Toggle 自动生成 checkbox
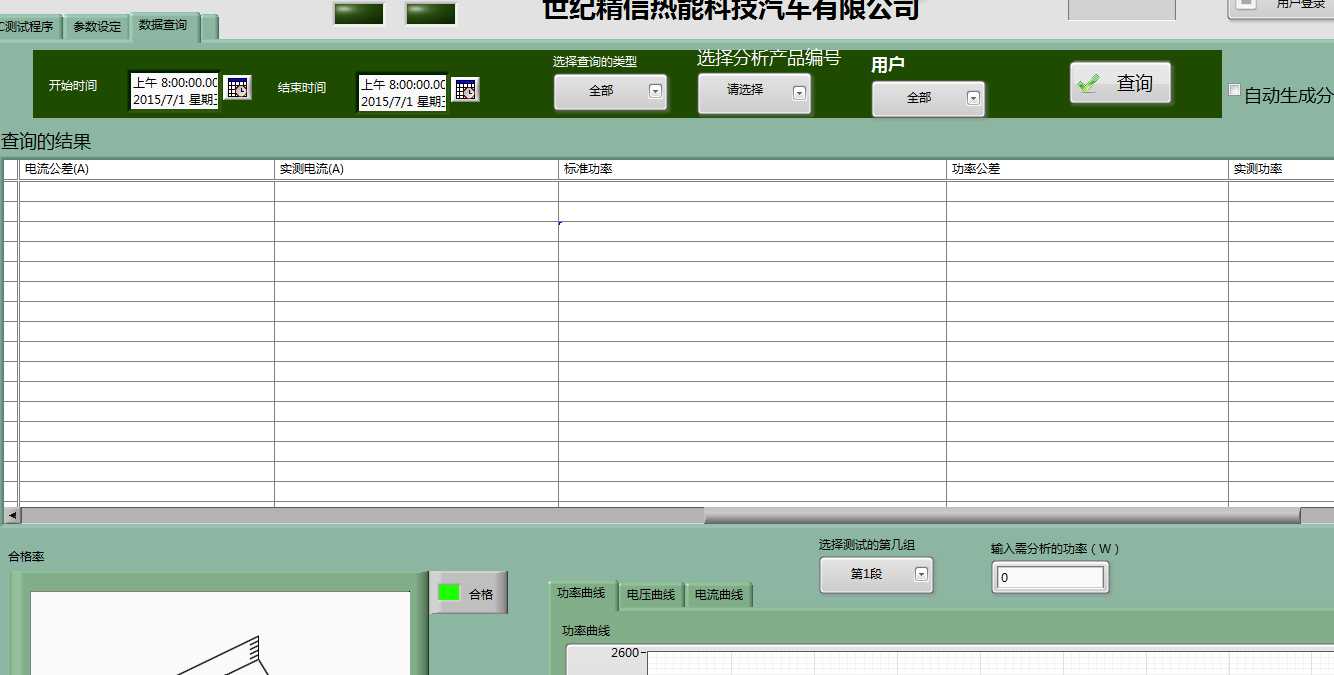The height and width of the screenshot is (675, 1334). (1235, 90)
